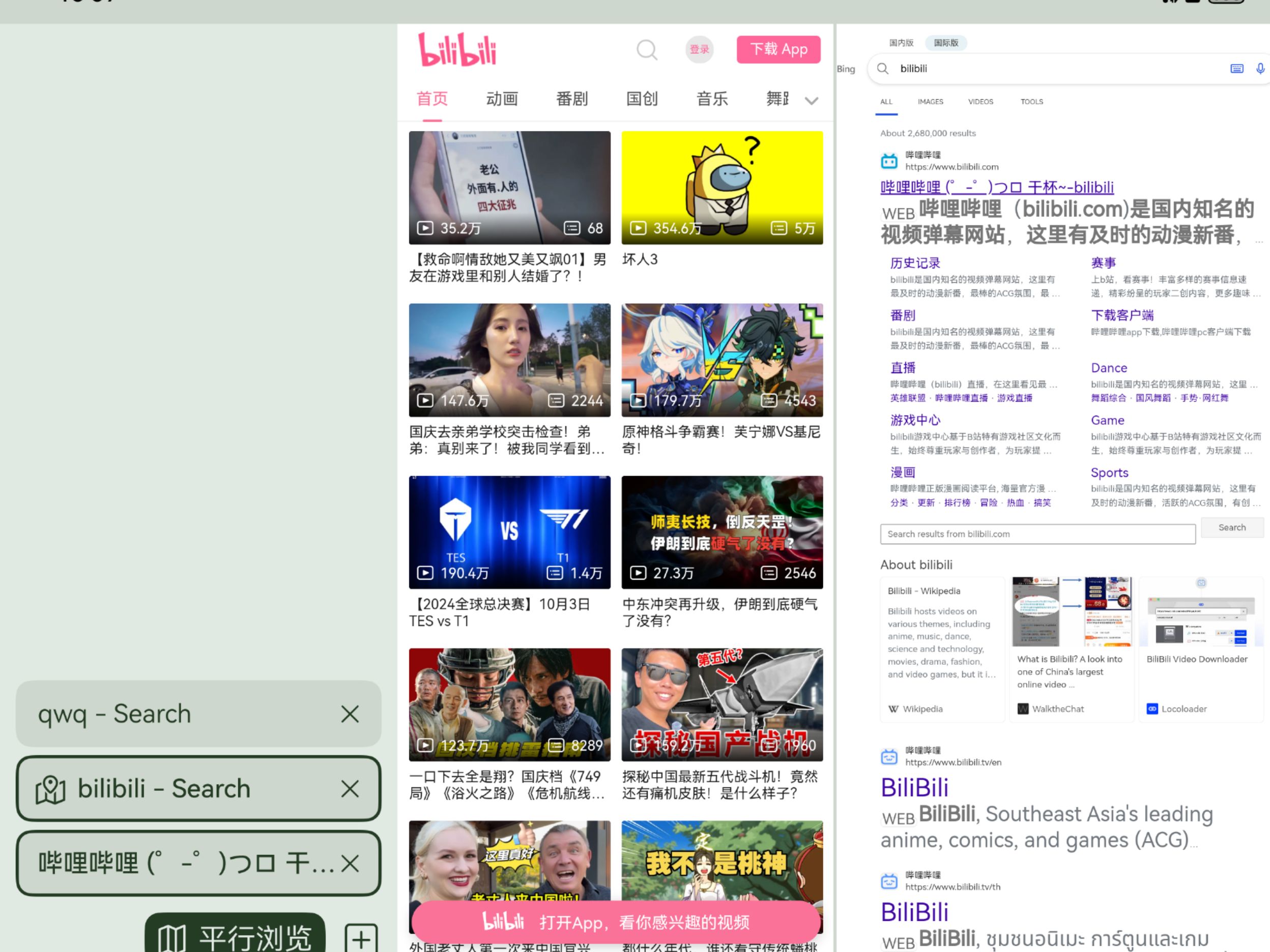Tap the 打开App banner
The image size is (1270, 952).
tap(616, 921)
